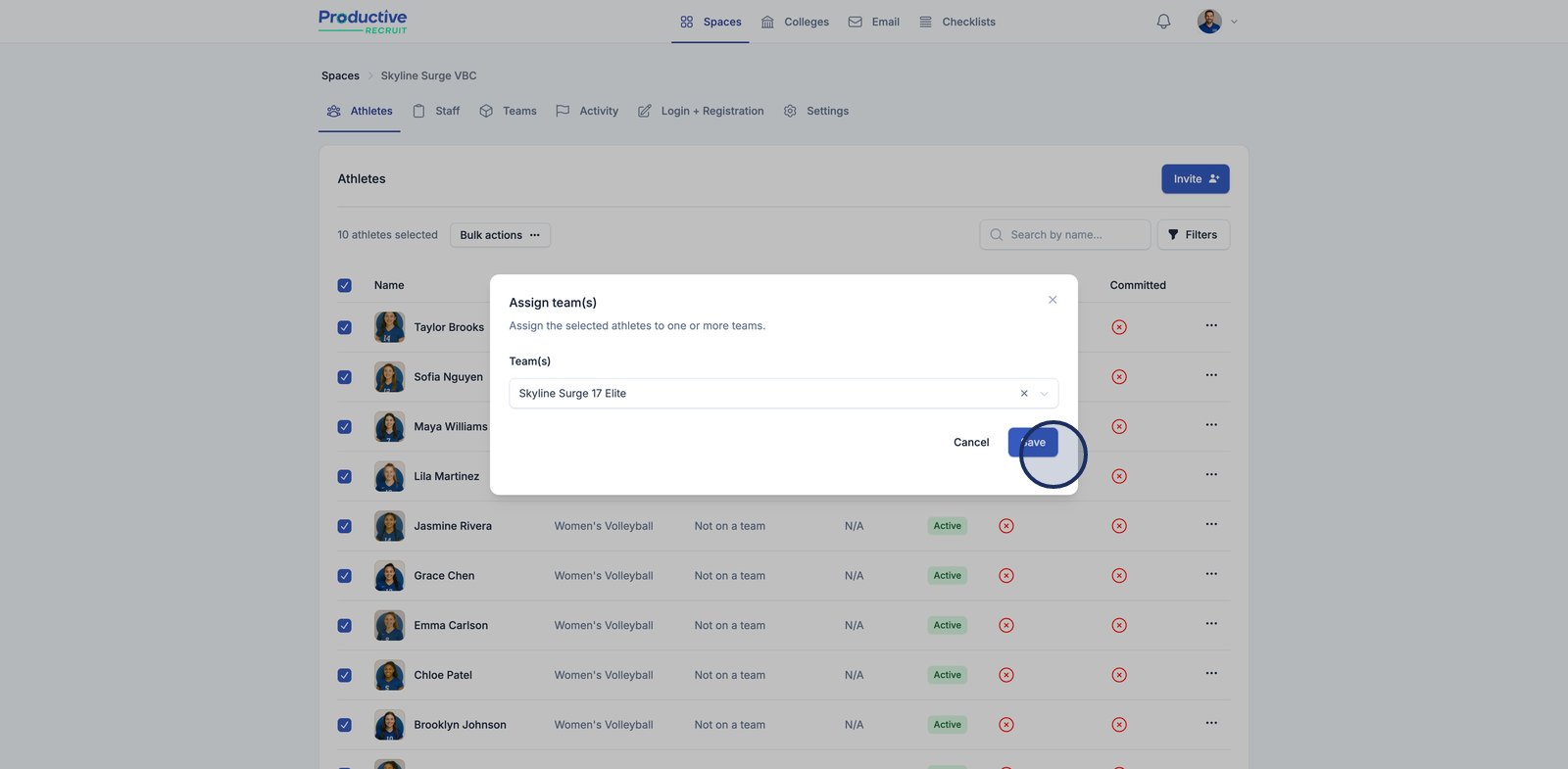
Task: Uncheck the Chloe Patel row
Action: coord(345,676)
